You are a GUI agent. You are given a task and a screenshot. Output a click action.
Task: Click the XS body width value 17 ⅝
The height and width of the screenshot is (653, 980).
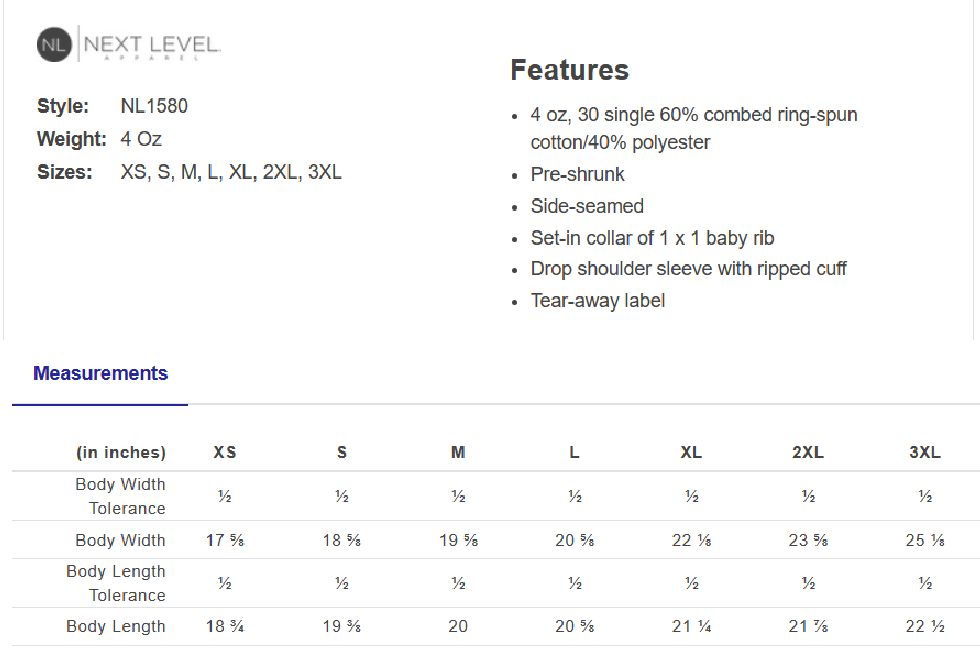(x=225, y=540)
